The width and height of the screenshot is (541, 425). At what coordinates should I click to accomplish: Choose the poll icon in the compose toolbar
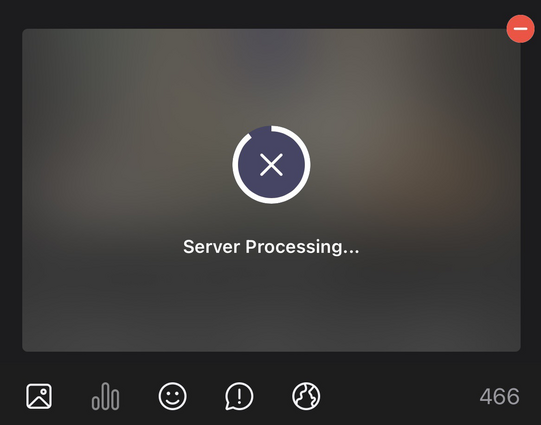106,396
